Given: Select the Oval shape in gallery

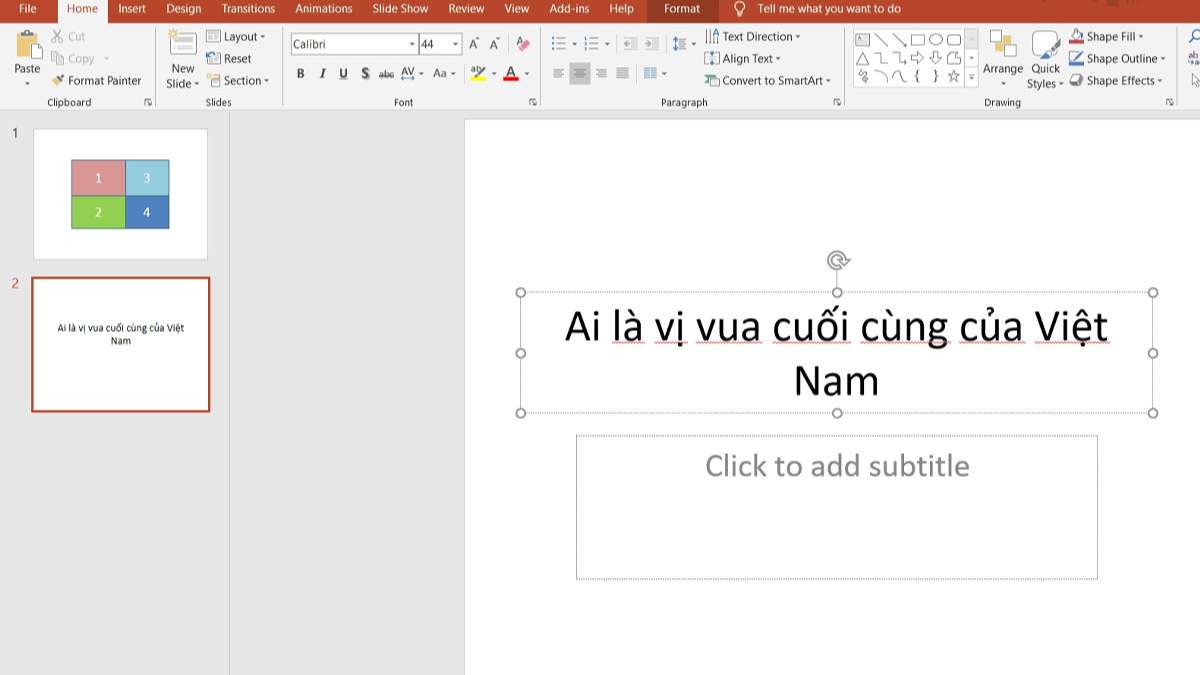Looking at the screenshot, I should click(x=936, y=40).
